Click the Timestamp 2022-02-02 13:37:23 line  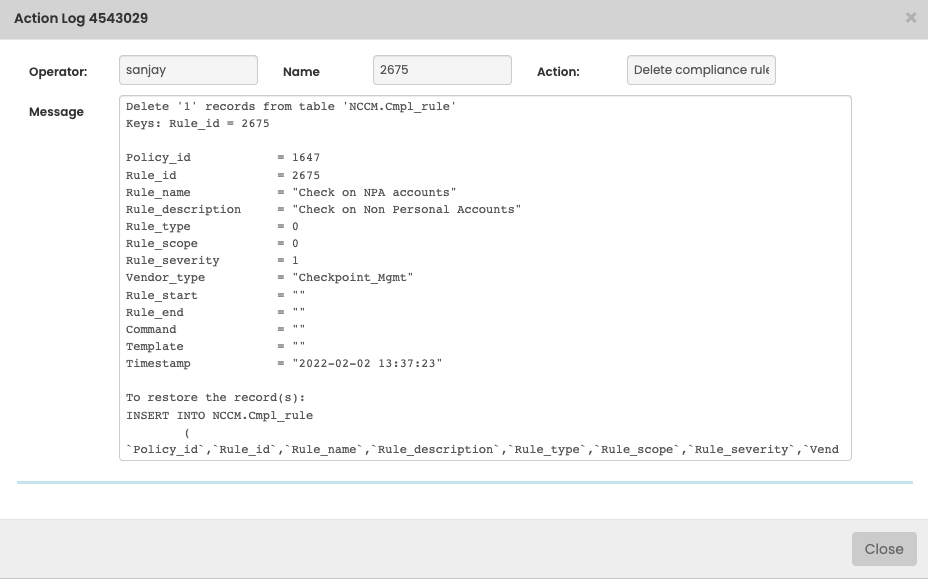[x=283, y=364]
